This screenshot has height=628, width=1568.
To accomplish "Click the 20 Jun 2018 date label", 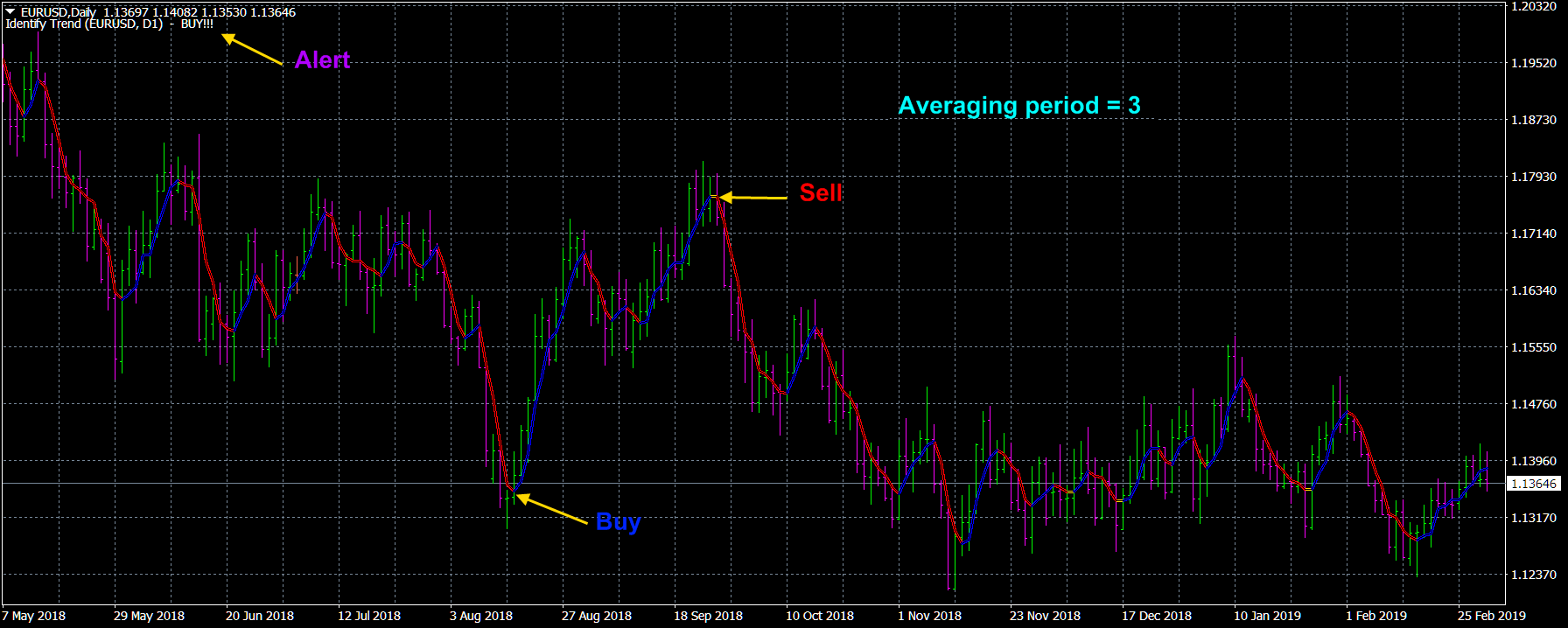I will pyautogui.click(x=260, y=616).
